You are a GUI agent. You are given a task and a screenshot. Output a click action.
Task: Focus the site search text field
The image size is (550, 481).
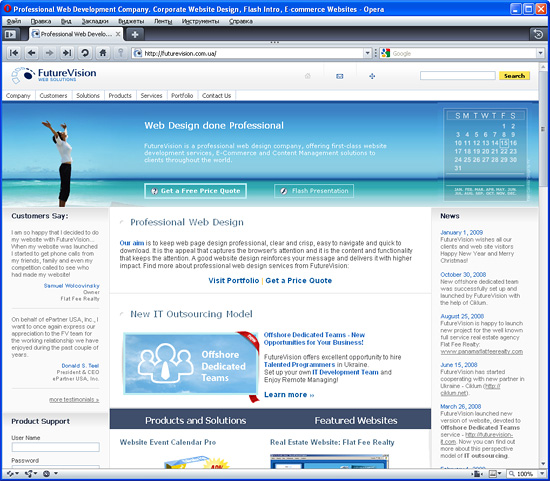tap(458, 76)
